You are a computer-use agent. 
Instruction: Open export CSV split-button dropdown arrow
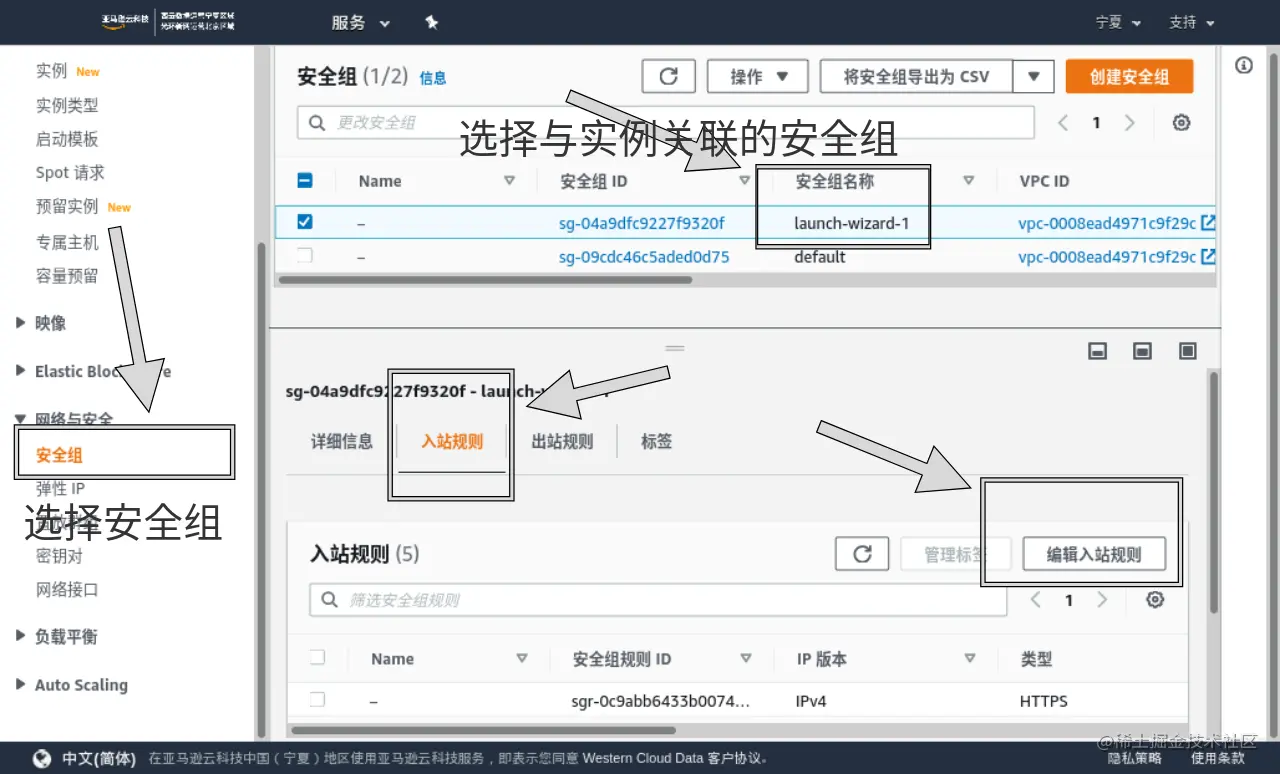point(1034,76)
